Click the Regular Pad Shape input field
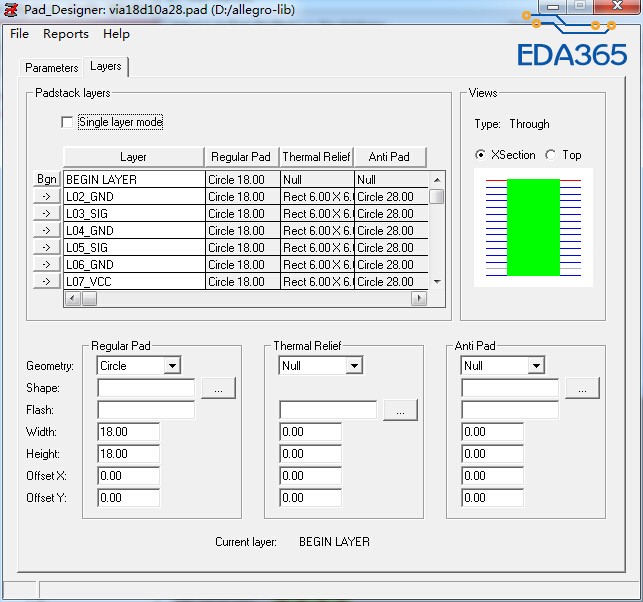 coord(146,388)
